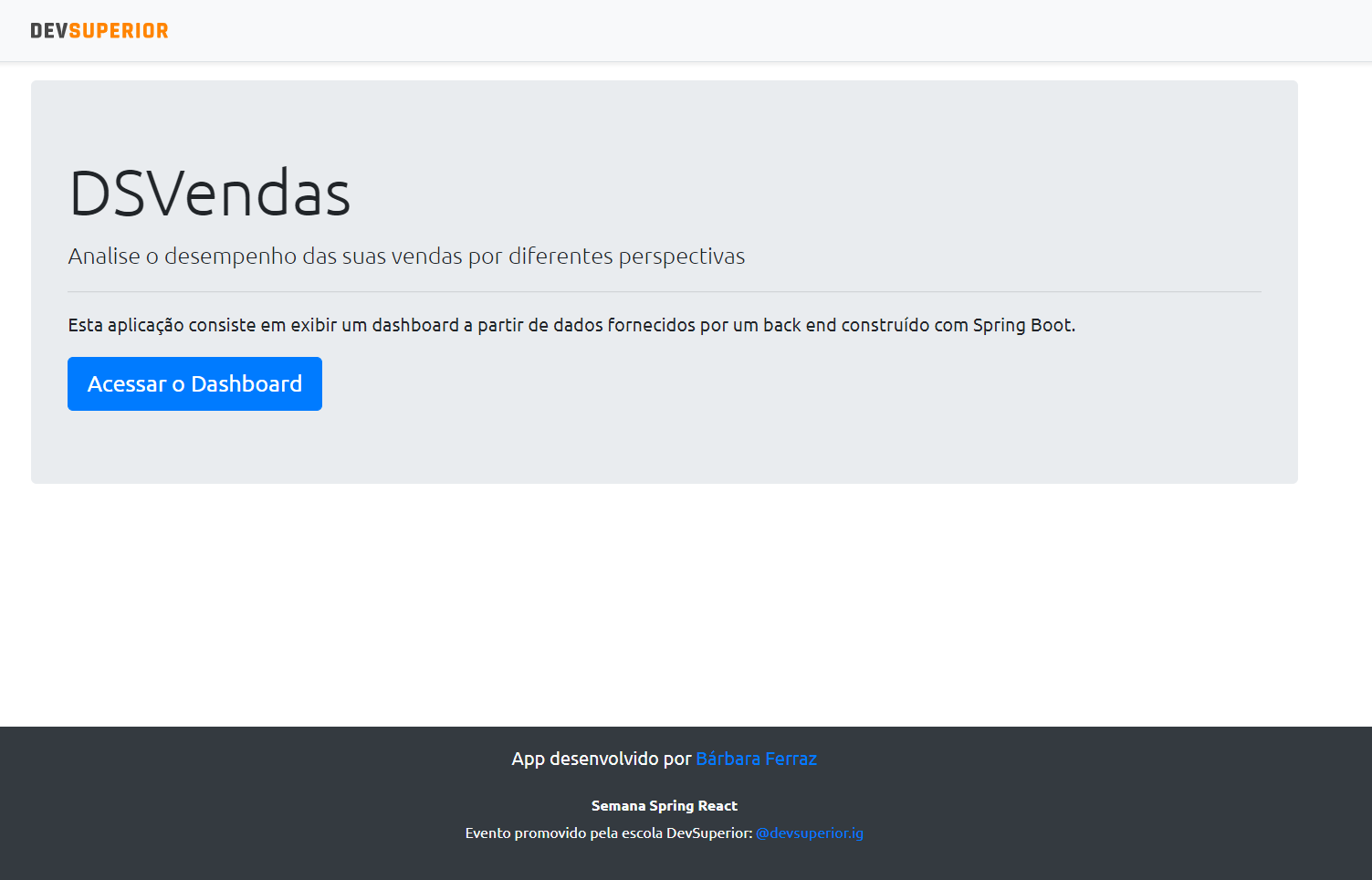Select the Spring Boot description text
Viewport: 1372px width, 880px height.
coord(571,324)
